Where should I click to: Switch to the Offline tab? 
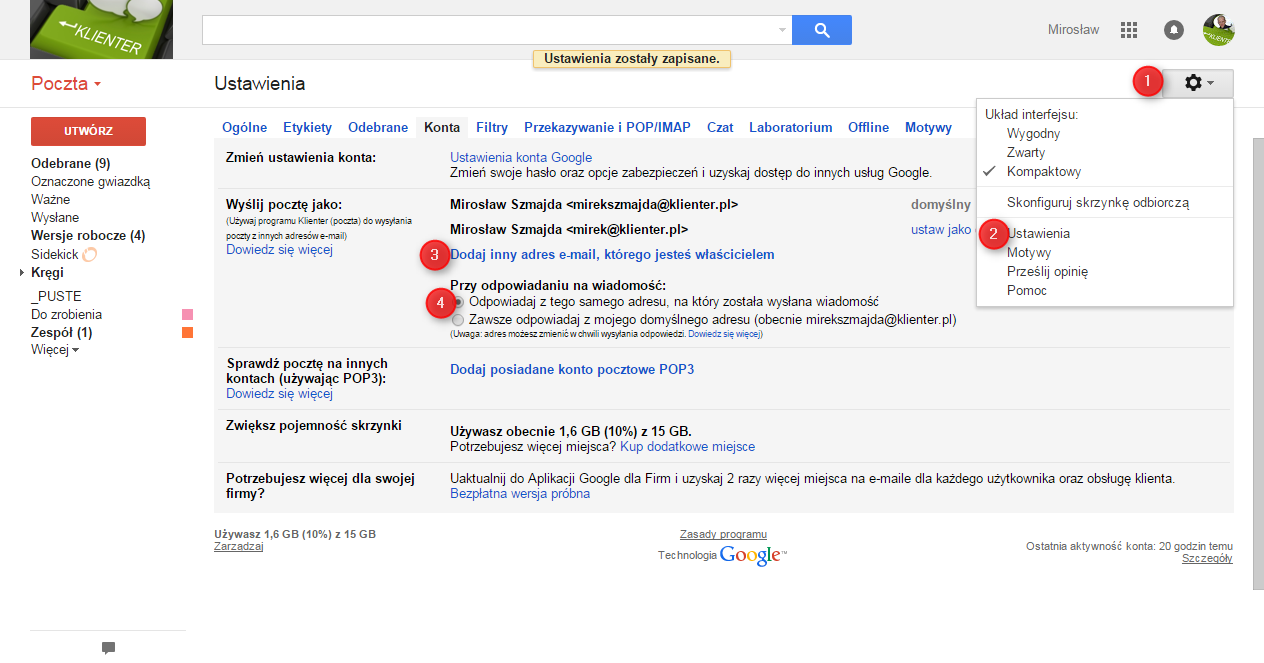click(x=869, y=127)
